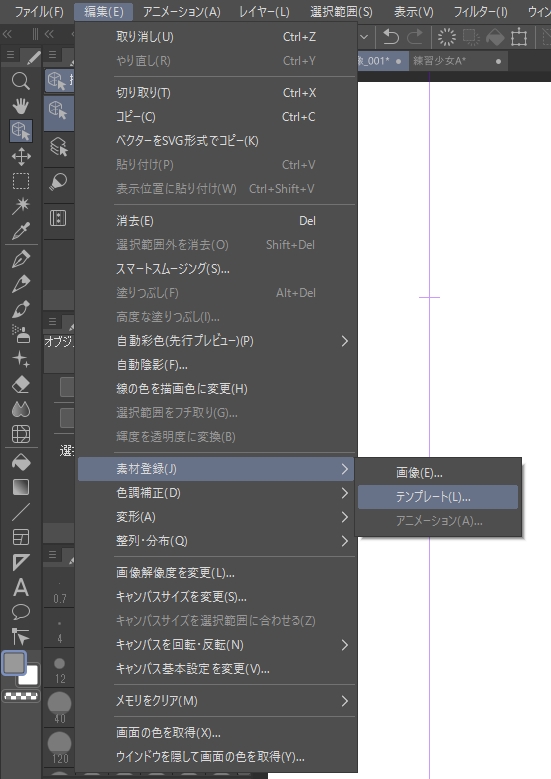
Task: Select the Correct line tool
Action: coord(20,636)
